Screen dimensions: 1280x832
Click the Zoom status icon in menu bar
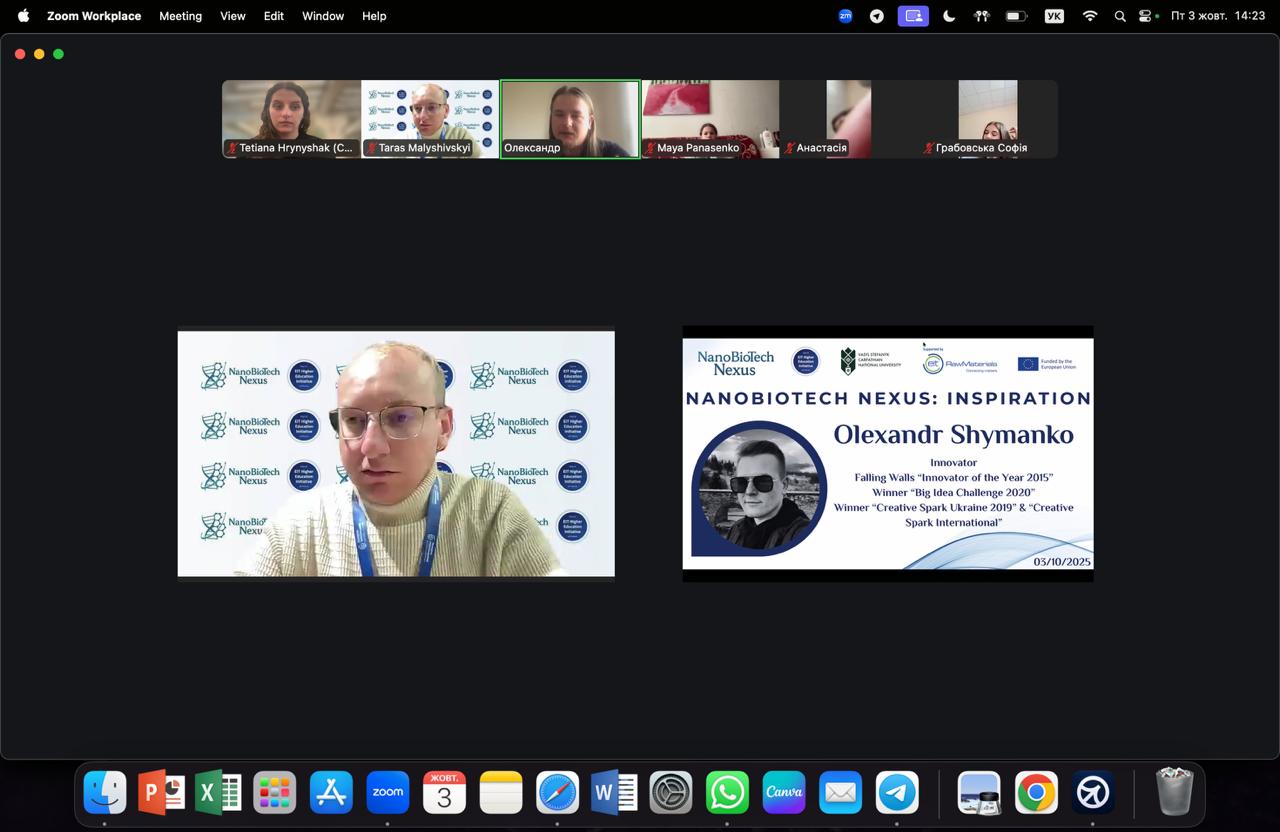tap(845, 16)
